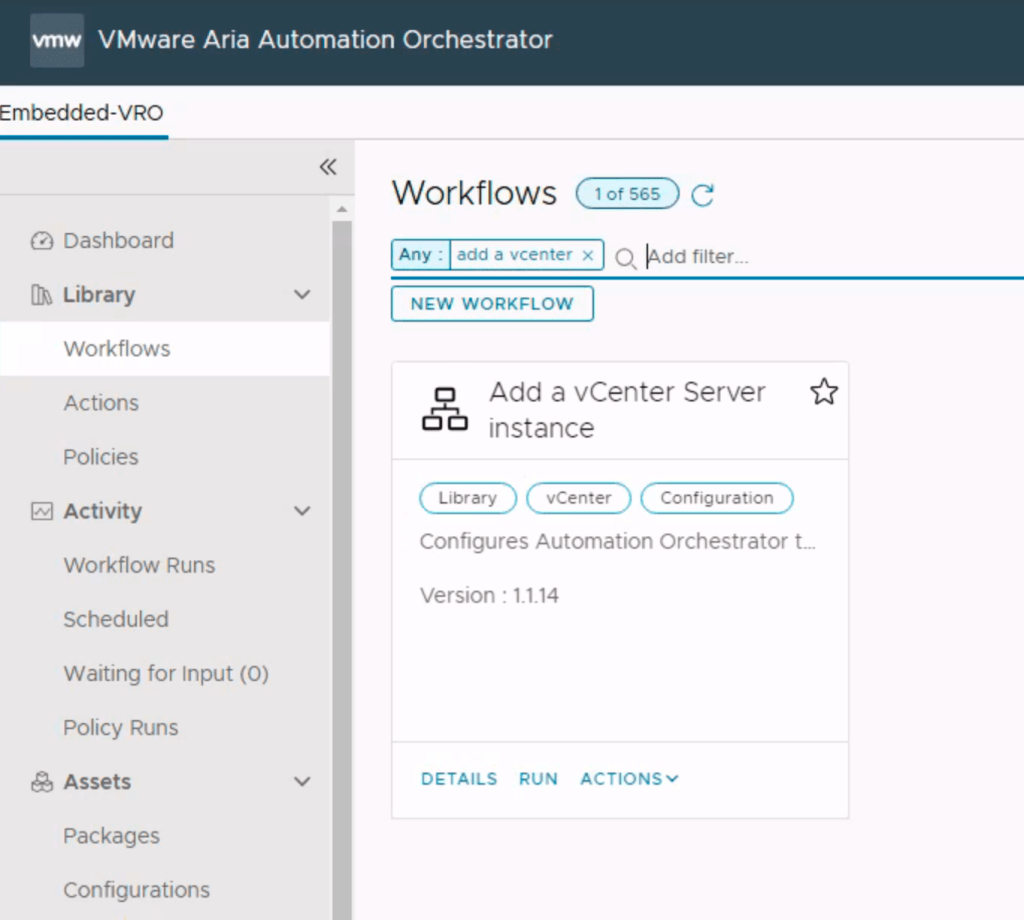1024x920 pixels.
Task: Run the Add a vCenter Server workflow
Action: pyautogui.click(x=538, y=779)
